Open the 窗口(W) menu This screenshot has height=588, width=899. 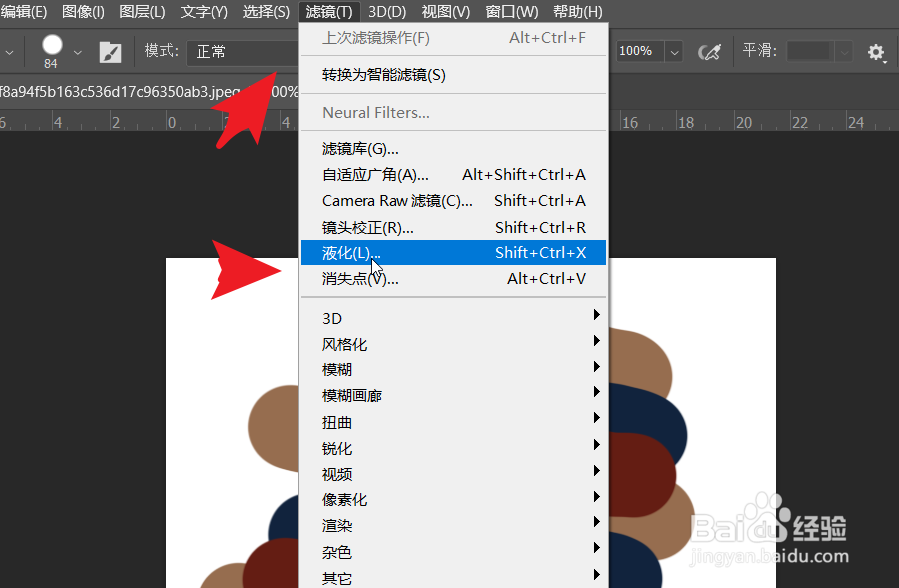click(x=511, y=11)
